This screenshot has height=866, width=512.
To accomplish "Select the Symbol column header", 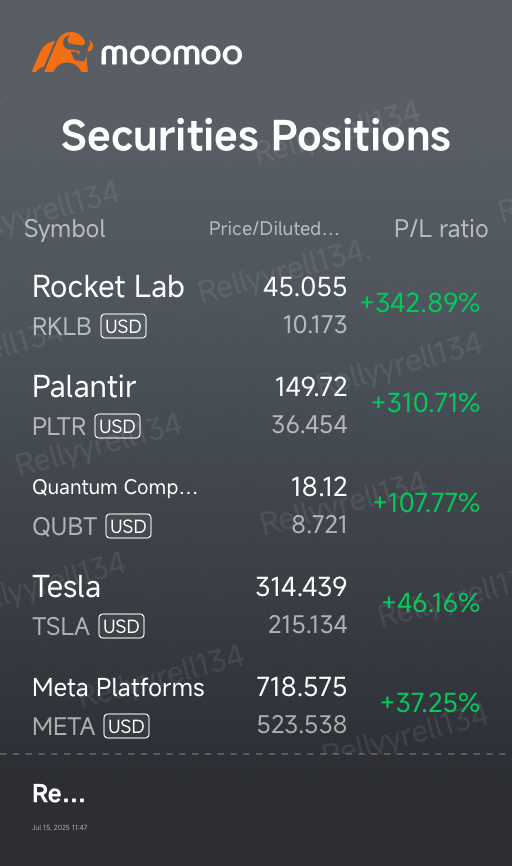I will pos(65,229).
